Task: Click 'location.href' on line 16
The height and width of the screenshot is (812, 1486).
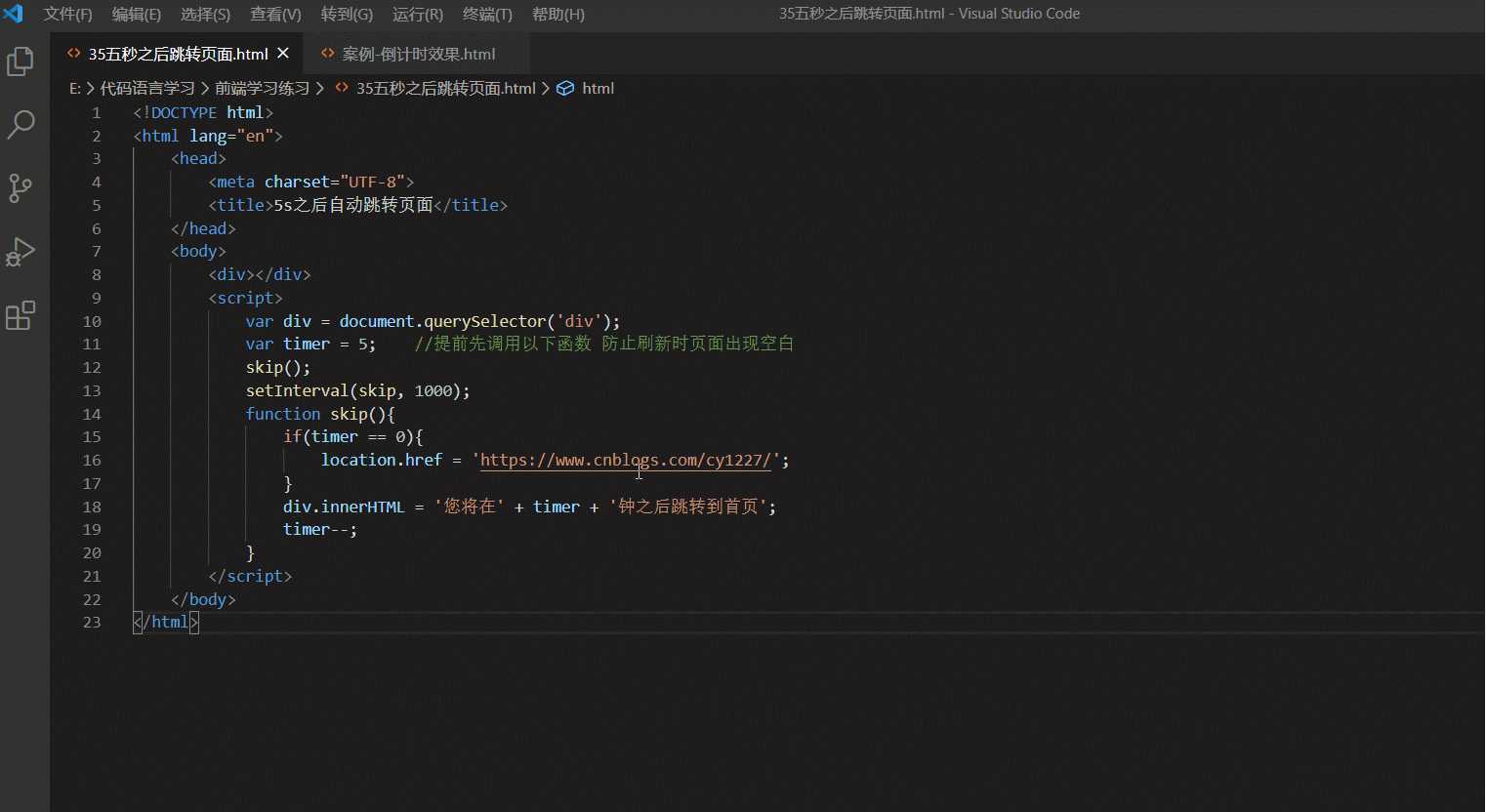Action: (x=382, y=460)
